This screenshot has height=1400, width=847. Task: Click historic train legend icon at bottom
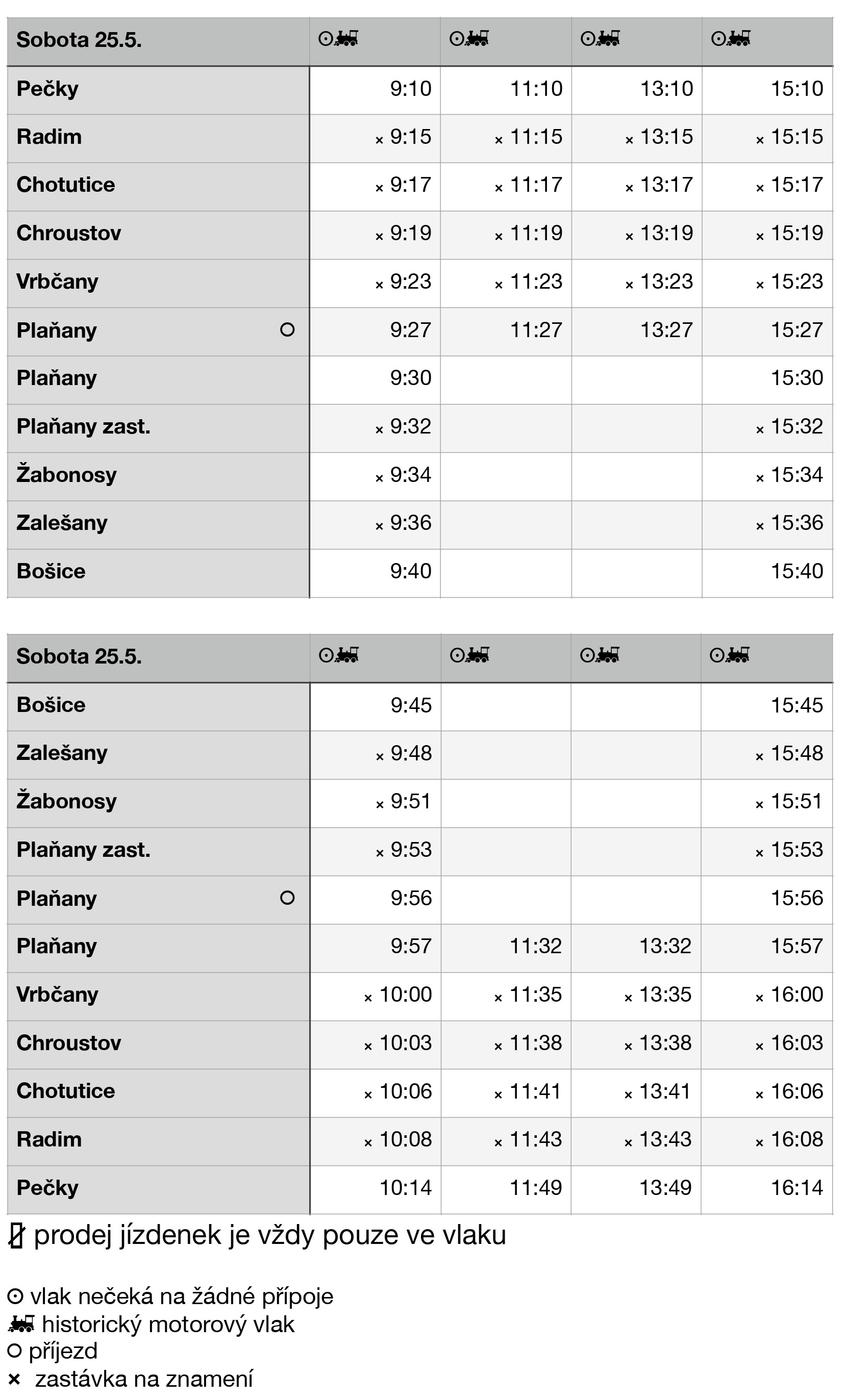21,1325
